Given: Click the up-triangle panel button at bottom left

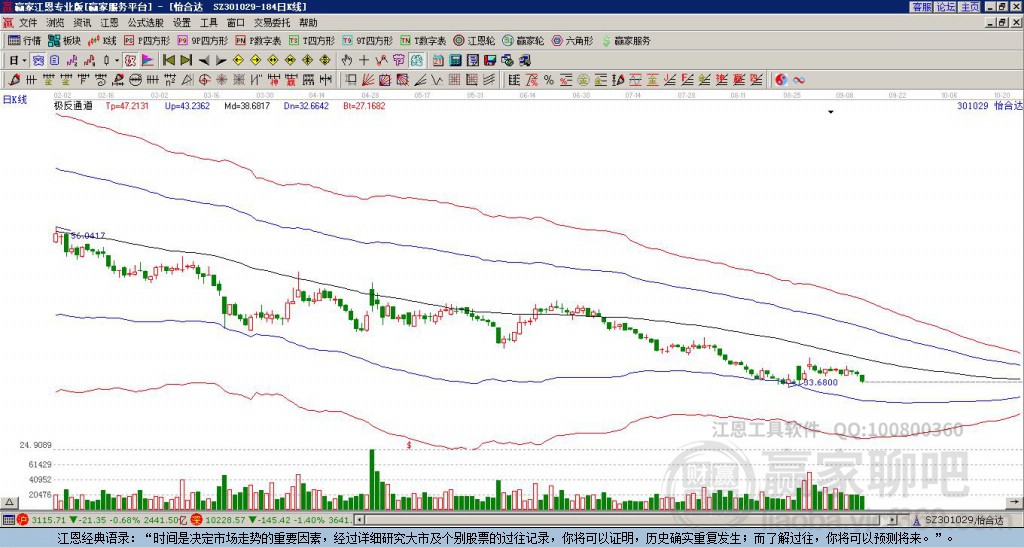Looking at the screenshot, I should (9, 503).
